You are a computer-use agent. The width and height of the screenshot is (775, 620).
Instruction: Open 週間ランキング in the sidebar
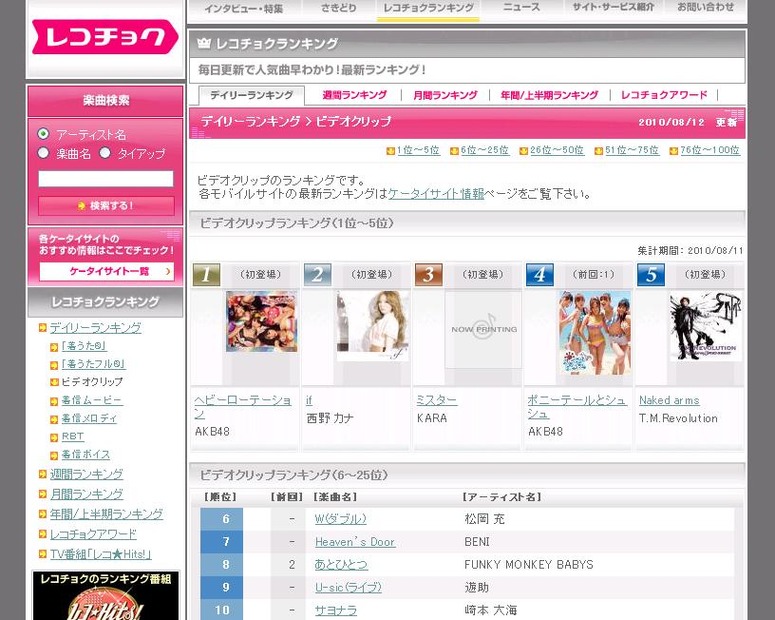tap(86, 474)
